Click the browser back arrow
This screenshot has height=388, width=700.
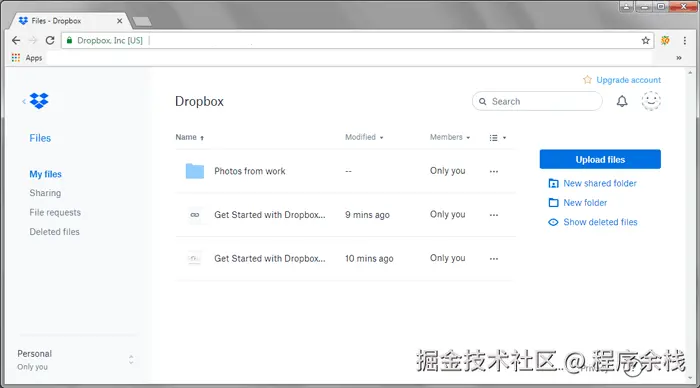pyautogui.click(x=16, y=41)
